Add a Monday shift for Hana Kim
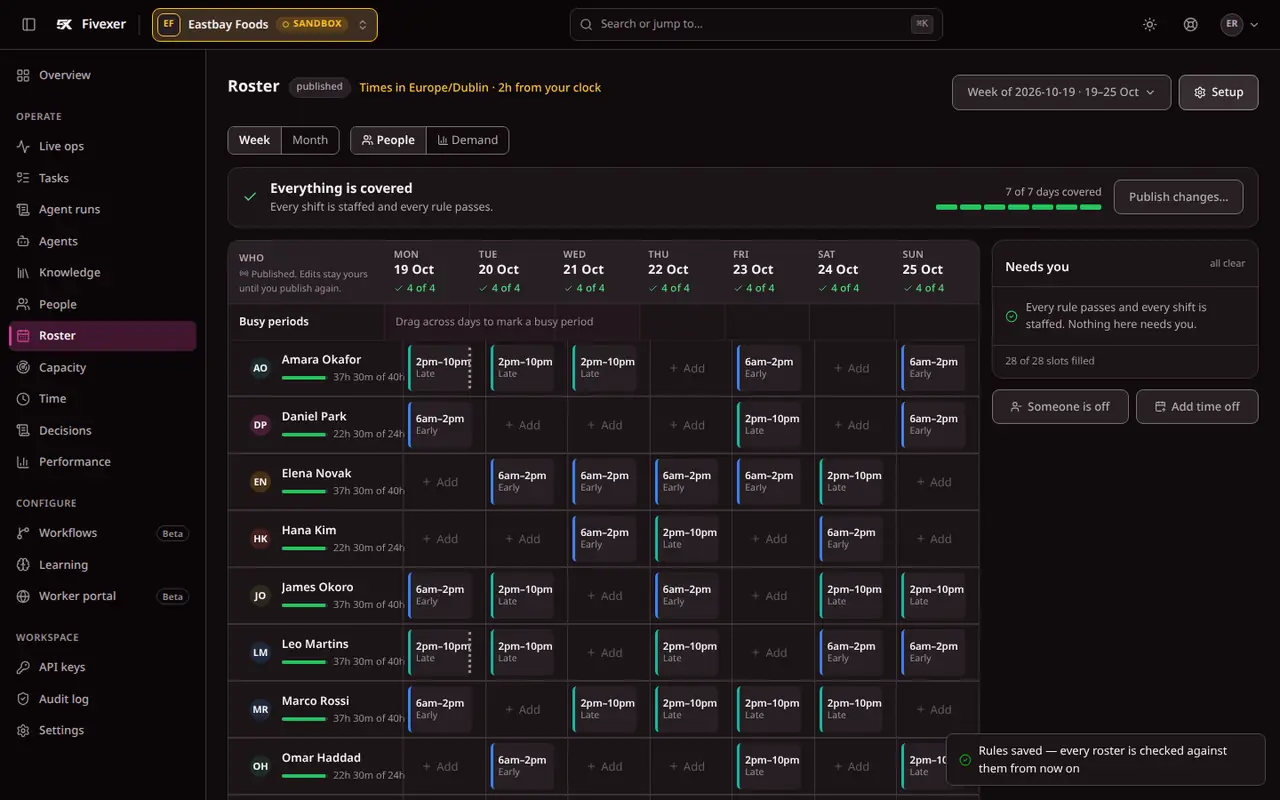 [440, 539]
